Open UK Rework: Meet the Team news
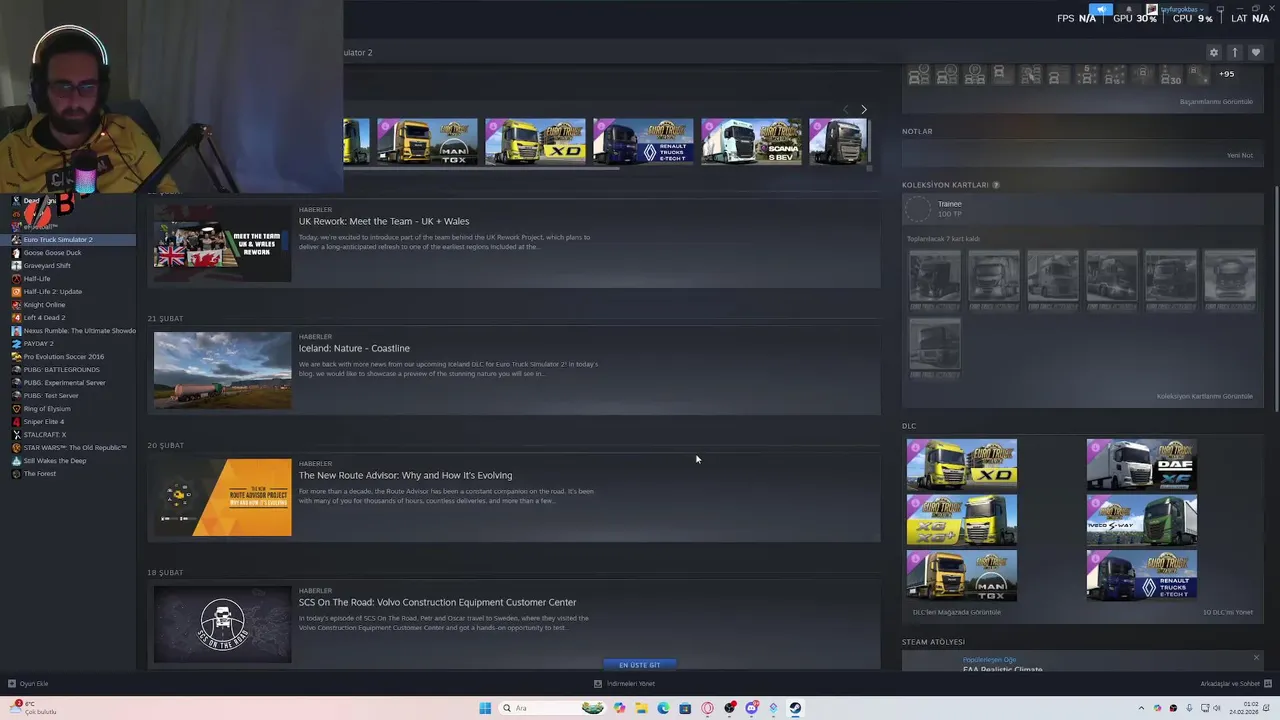 point(384,221)
